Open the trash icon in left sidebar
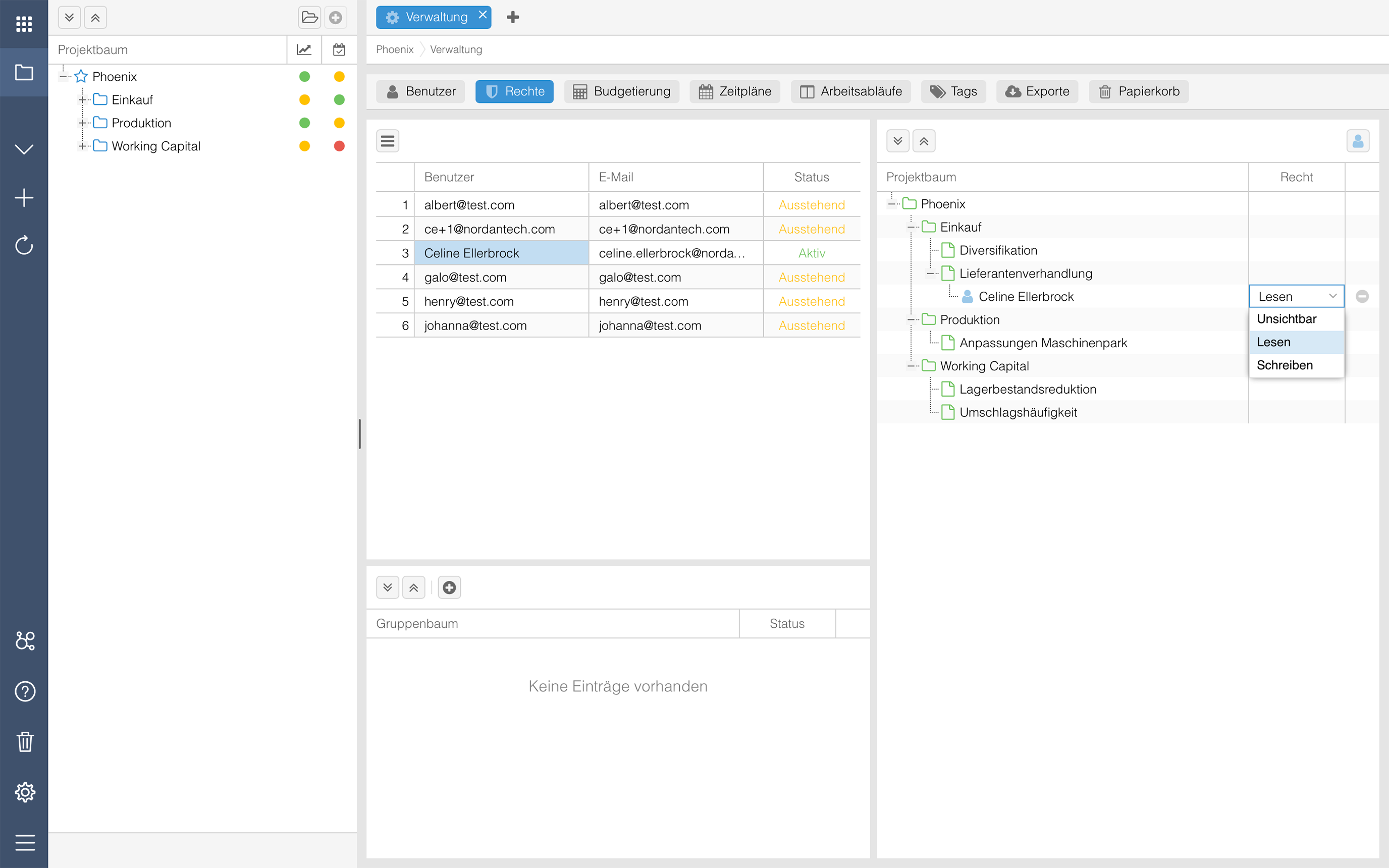This screenshot has height=868, width=1389. (x=25, y=741)
